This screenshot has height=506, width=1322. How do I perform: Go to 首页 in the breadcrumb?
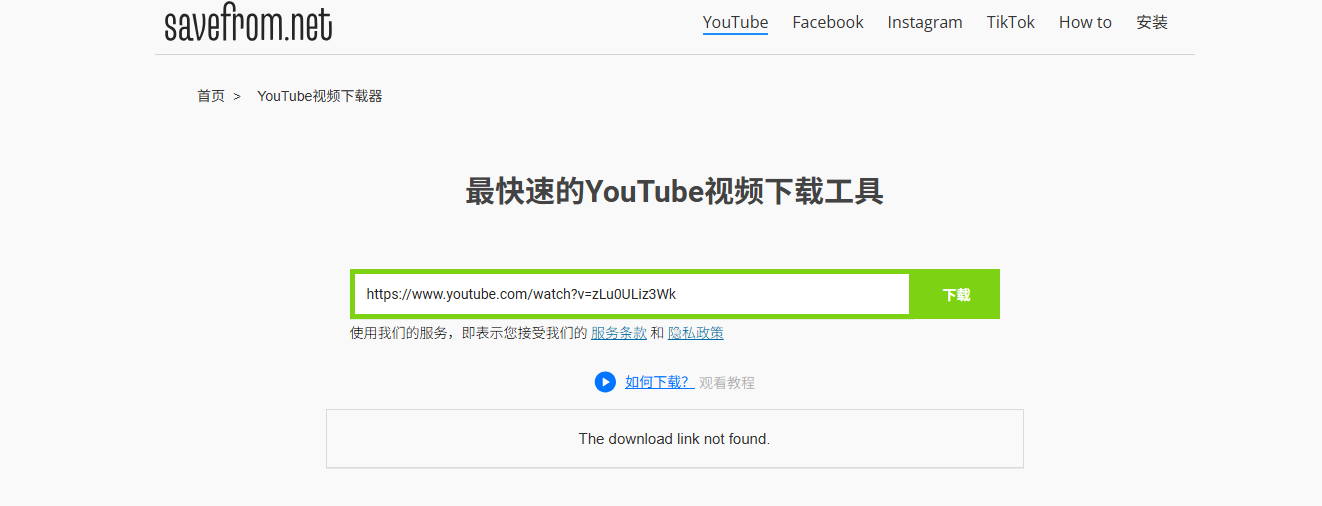[x=211, y=96]
